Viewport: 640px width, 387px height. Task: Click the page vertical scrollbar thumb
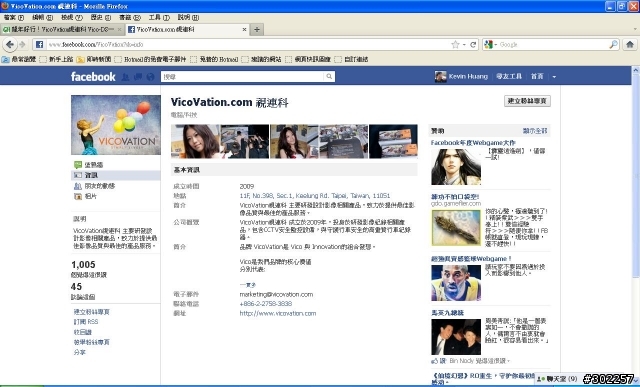click(x=636, y=176)
